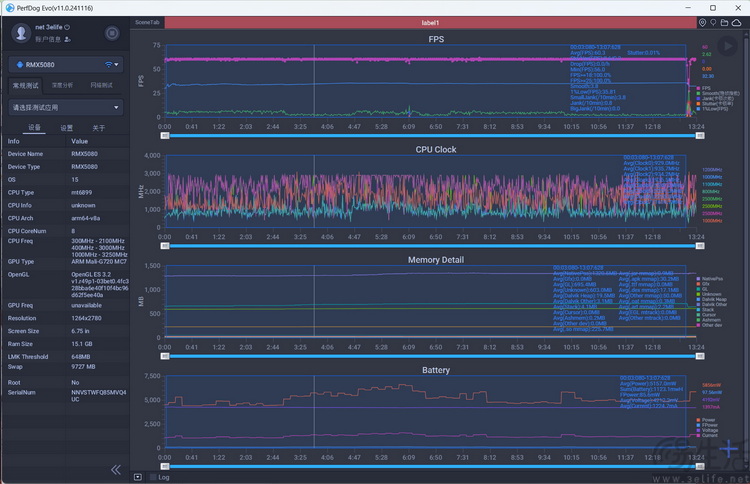This screenshot has height=484, width=750.
Task: Click the CPU Clock right range handle
Action: tap(700, 246)
